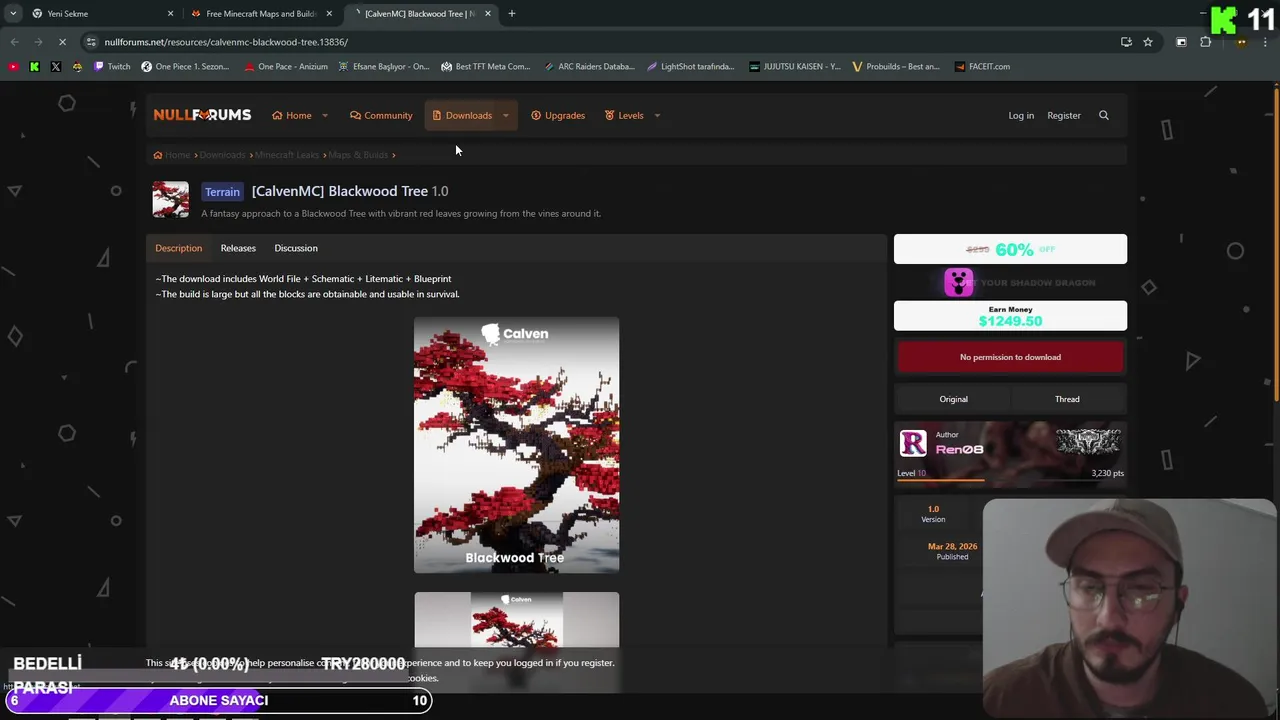The height and width of the screenshot is (720, 1280).
Task: Open the large Blackwood Tree image
Action: [x=516, y=445]
